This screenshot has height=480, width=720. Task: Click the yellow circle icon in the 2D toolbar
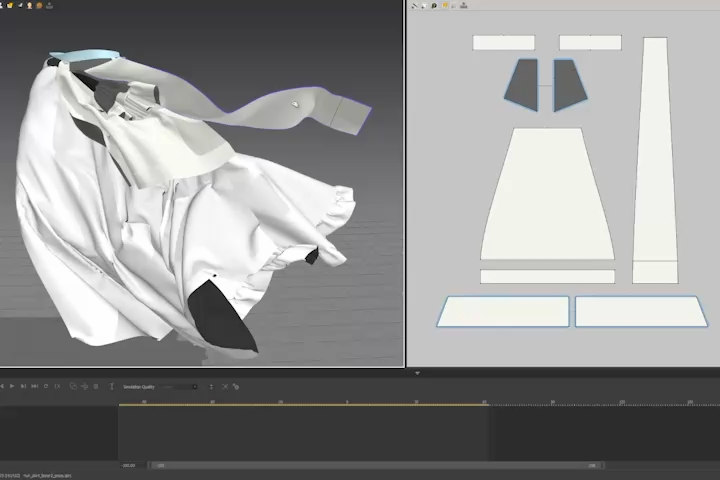tap(444, 6)
